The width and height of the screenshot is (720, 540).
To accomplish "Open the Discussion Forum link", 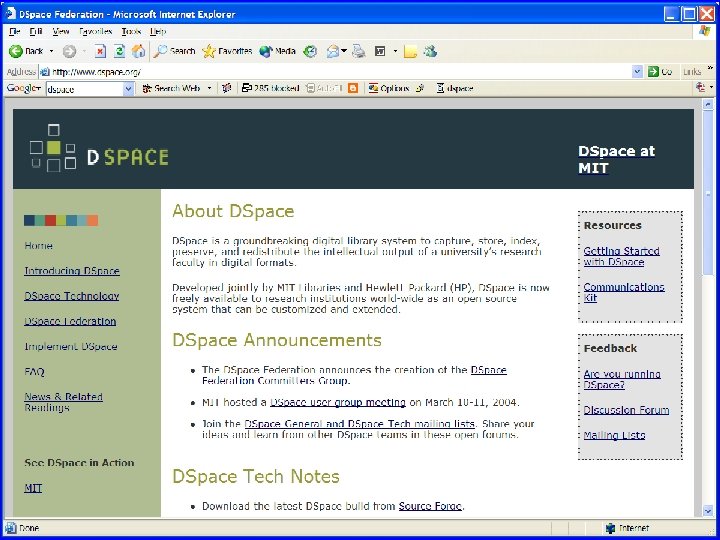I will click(x=626, y=410).
